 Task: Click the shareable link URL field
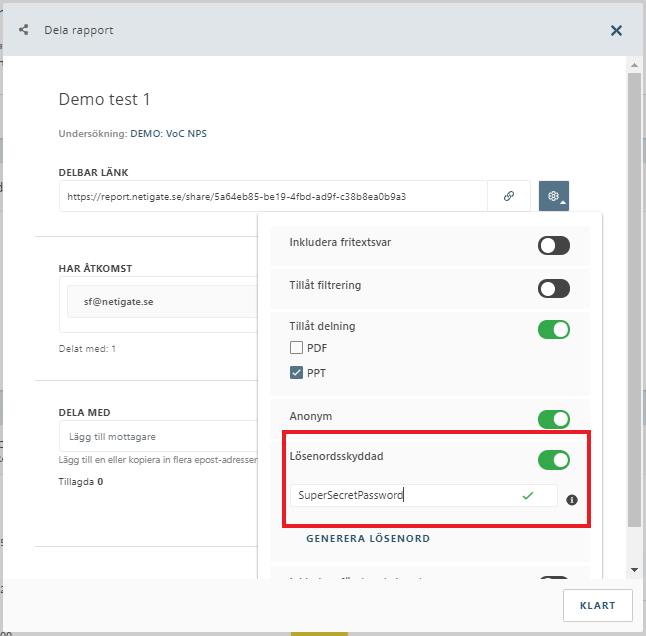pos(273,196)
